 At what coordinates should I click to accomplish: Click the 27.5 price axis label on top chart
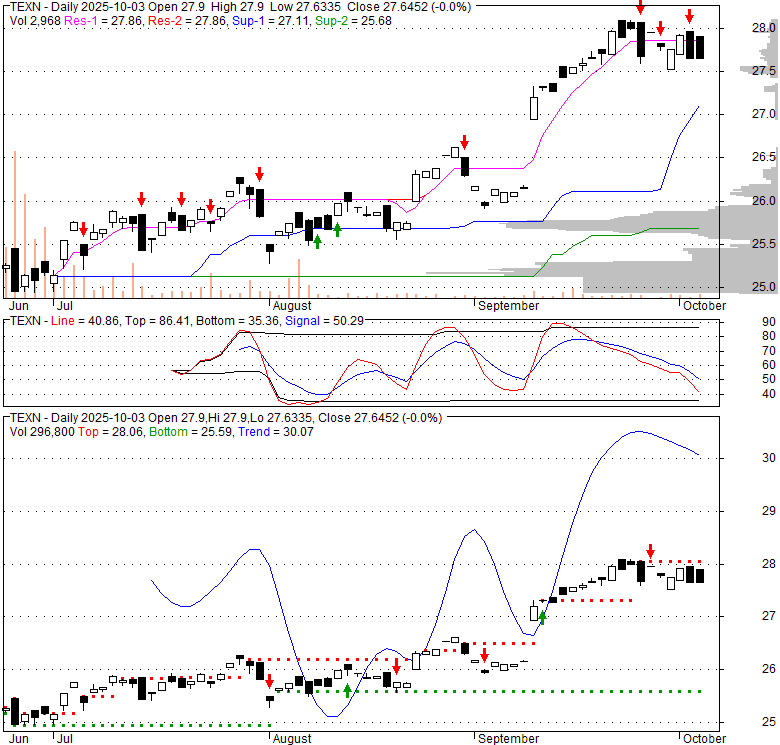tap(764, 71)
